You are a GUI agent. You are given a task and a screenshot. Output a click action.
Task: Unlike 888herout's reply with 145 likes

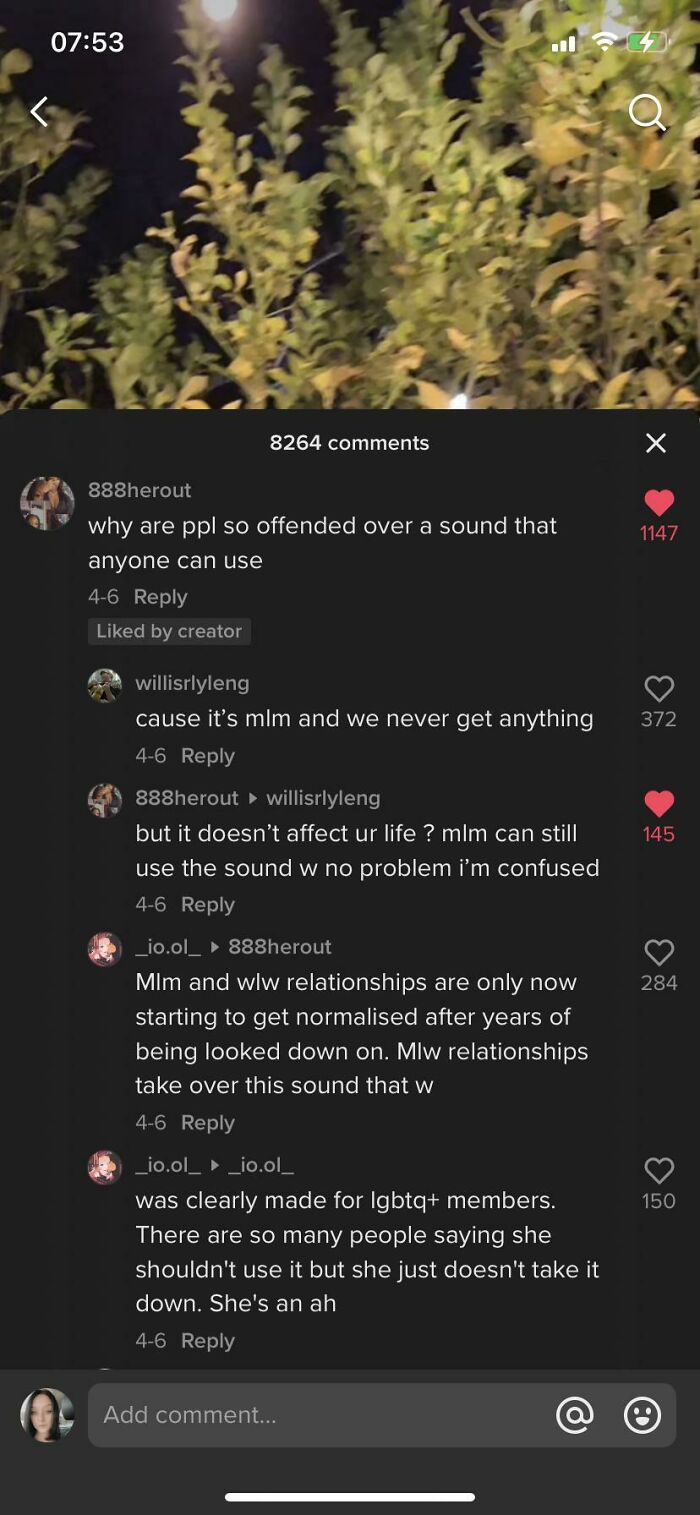point(659,803)
